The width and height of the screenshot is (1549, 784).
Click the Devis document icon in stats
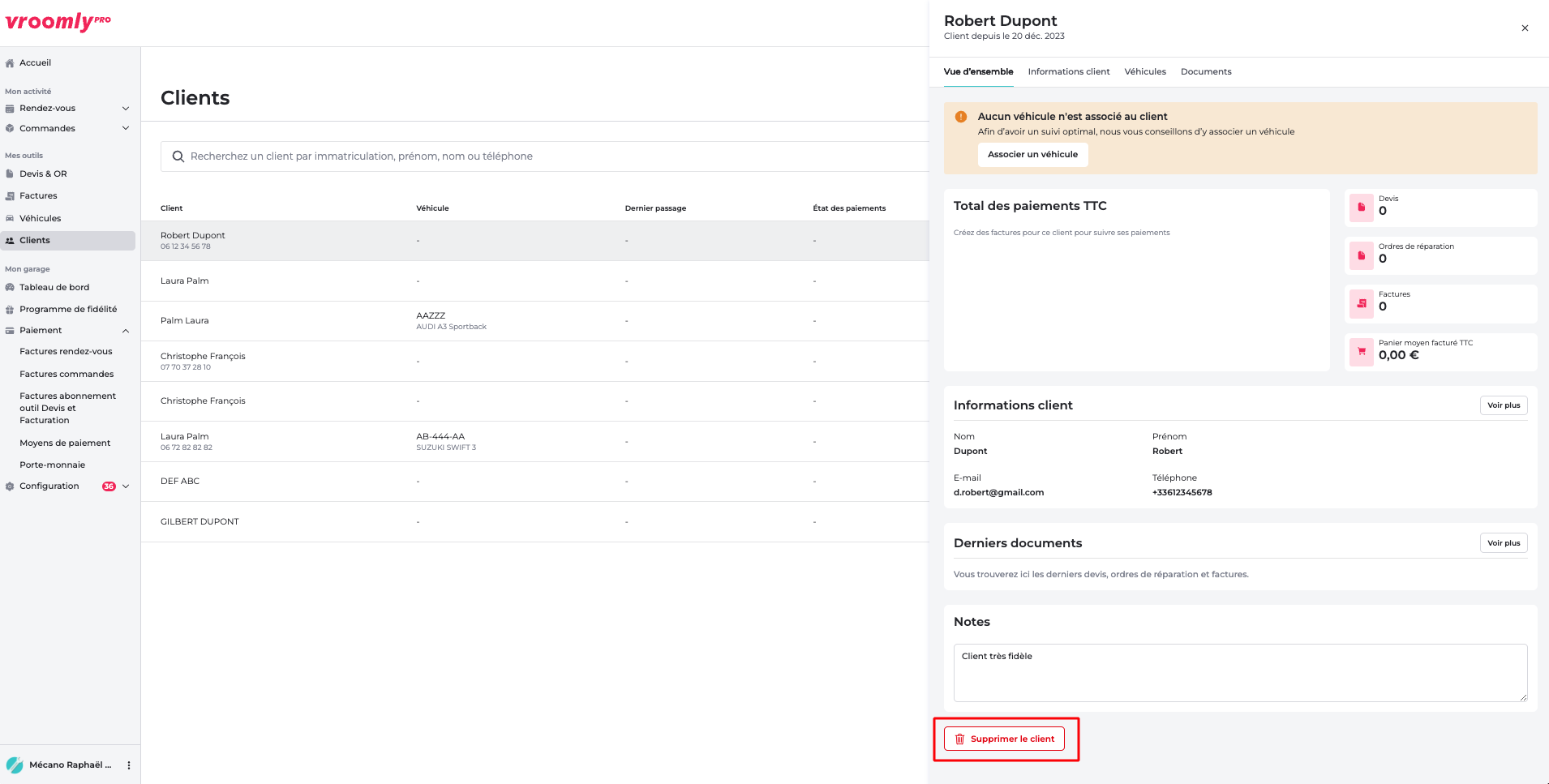point(1361,208)
